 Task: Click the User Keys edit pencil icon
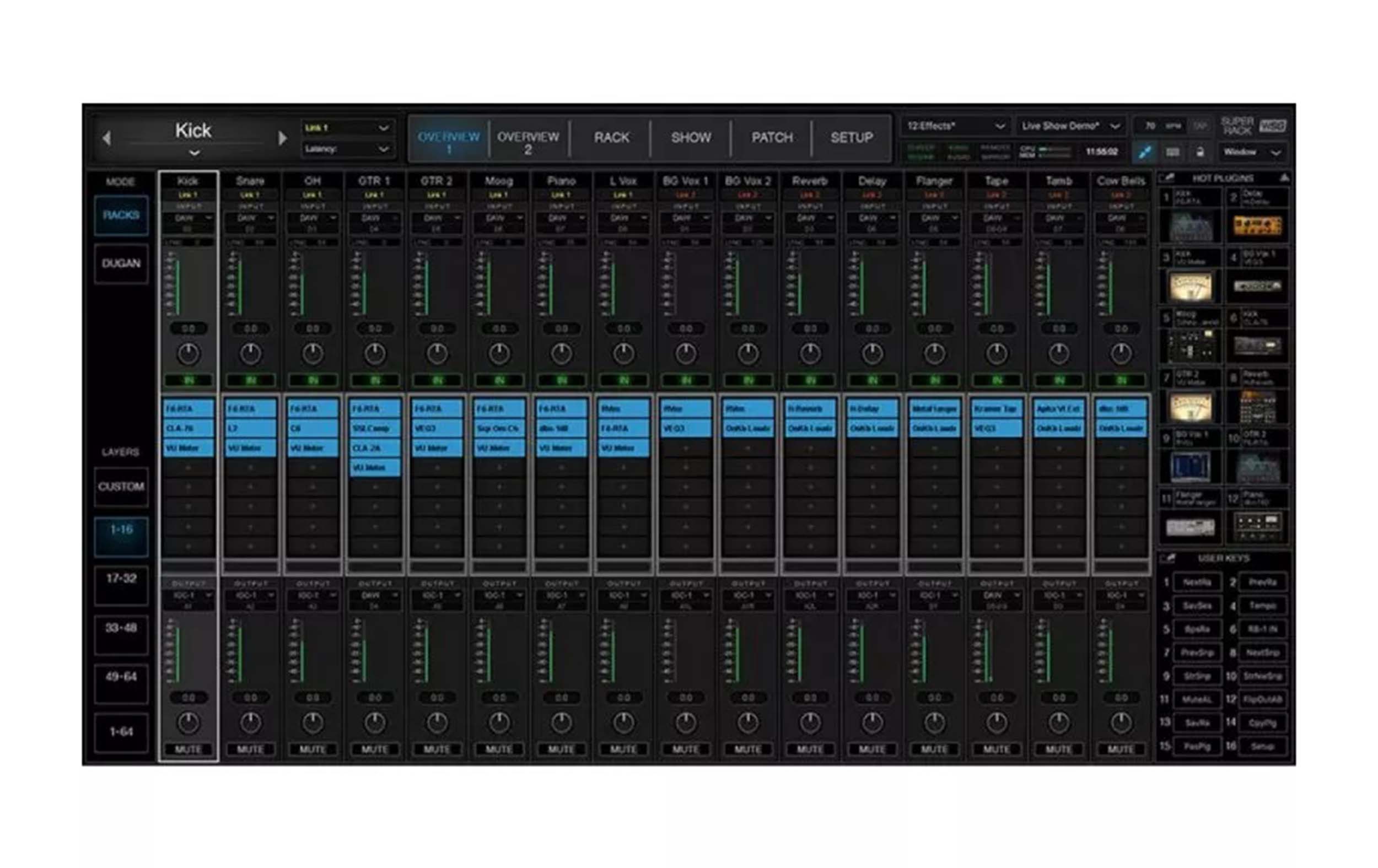[1169, 558]
